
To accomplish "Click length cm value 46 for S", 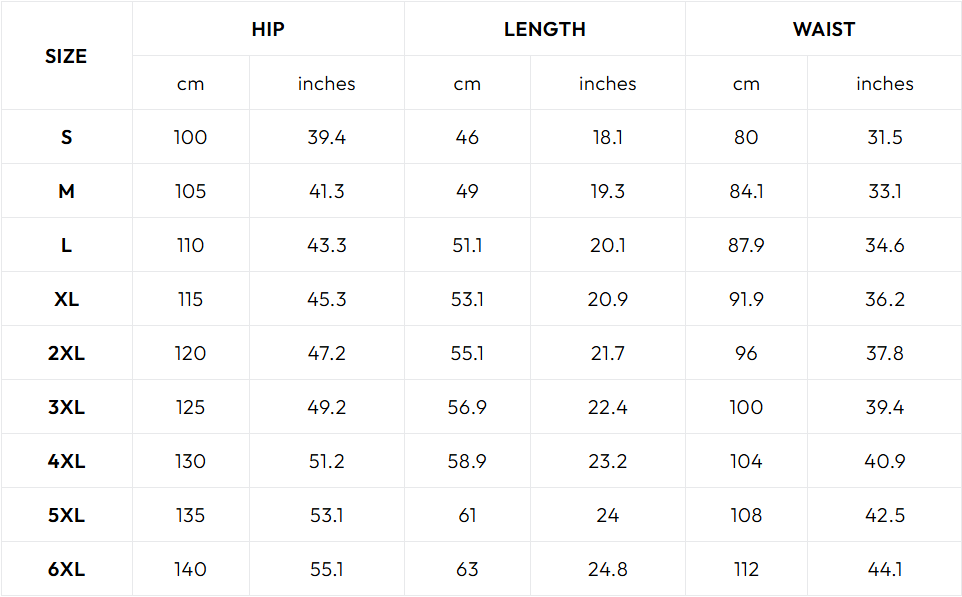I will tap(467, 137).
